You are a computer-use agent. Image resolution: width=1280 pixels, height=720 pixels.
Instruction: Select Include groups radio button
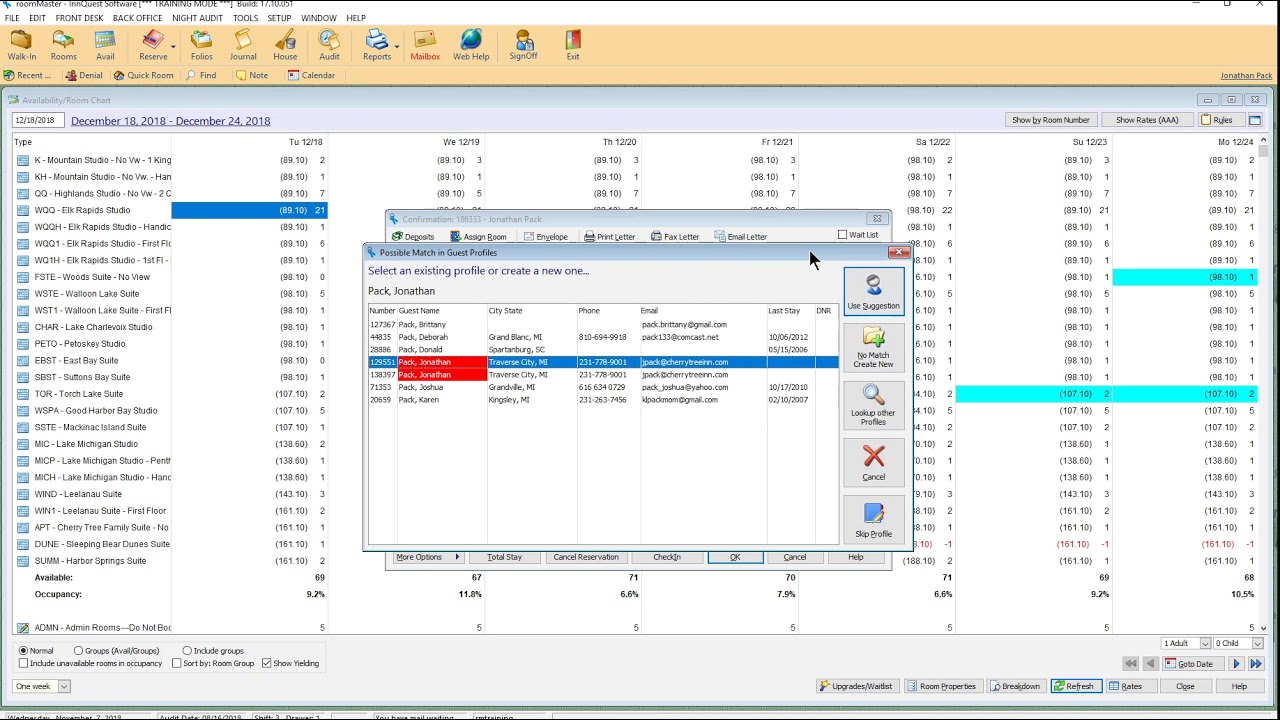point(187,651)
